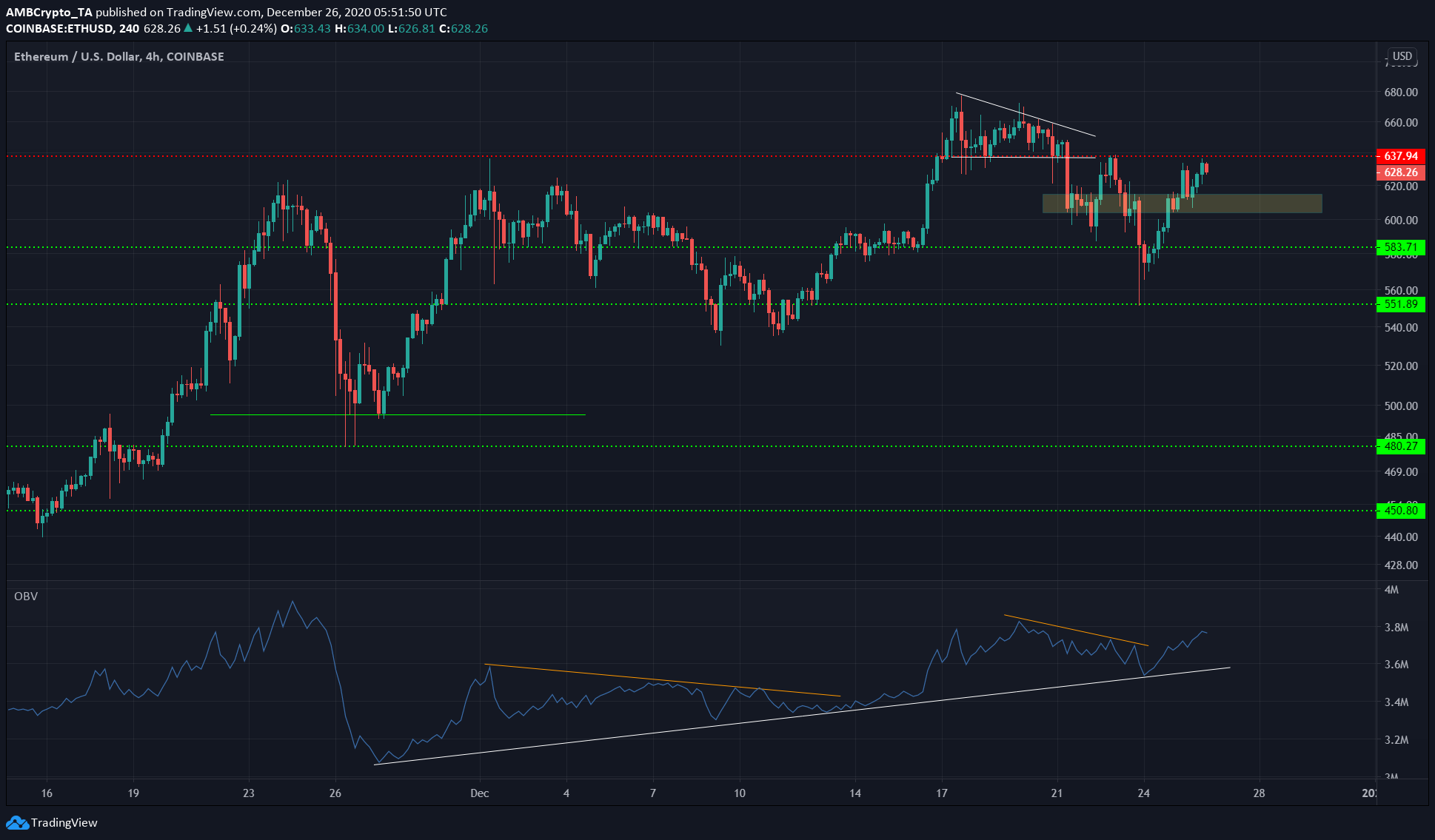The image size is (1435, 840).
Task: Click the green horizontal line near 495
Action: click(398, 414)
